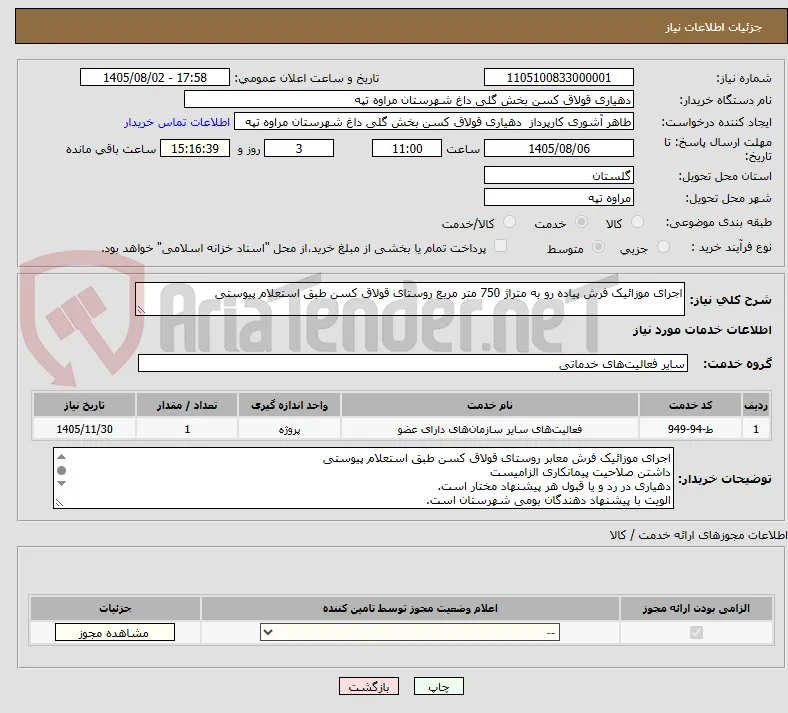Click the واحد اندازه گیری column header

pos(289,405)
